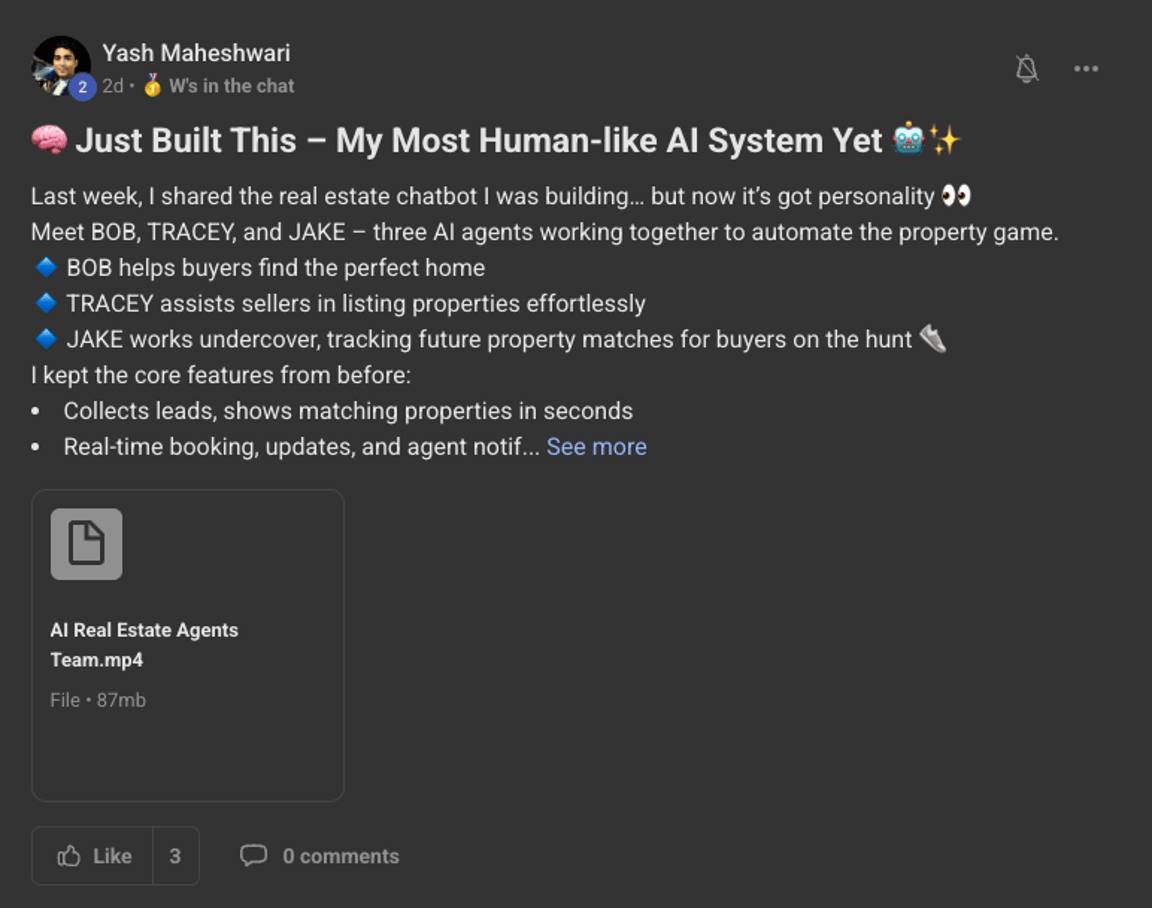Click the level 2 badge on avatar
Viewport: 1152px width, 908px height.
pos(82,87)
